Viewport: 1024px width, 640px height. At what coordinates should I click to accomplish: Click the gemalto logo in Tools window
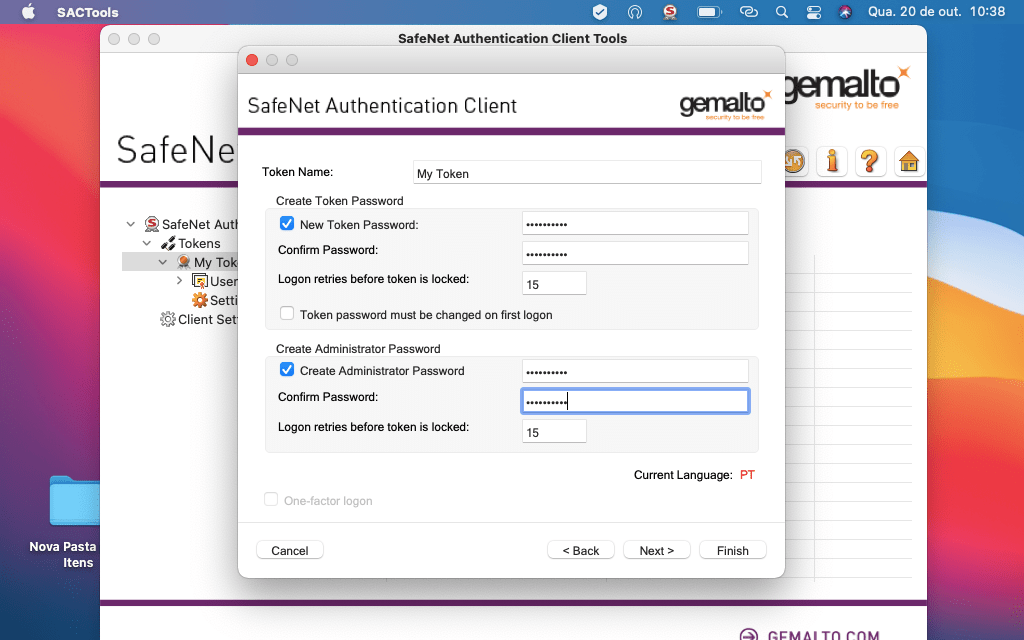(x=847, y=88)
